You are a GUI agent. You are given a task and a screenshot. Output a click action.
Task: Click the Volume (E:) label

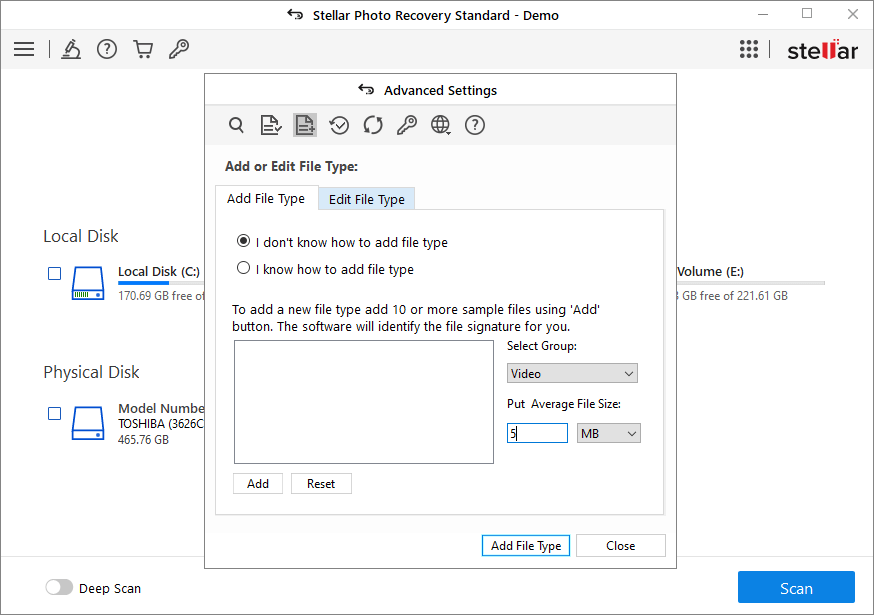coord(710,272)
